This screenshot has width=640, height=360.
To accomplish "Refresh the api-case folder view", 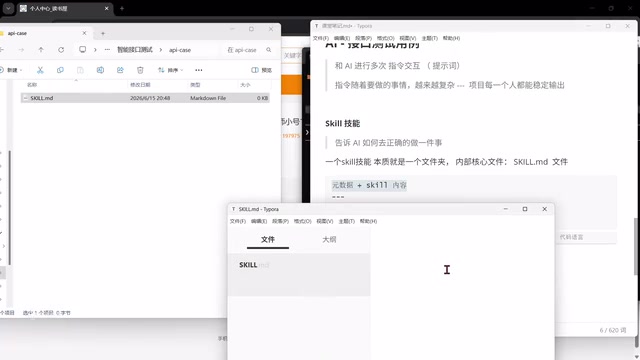I will [x=61, y=50].
